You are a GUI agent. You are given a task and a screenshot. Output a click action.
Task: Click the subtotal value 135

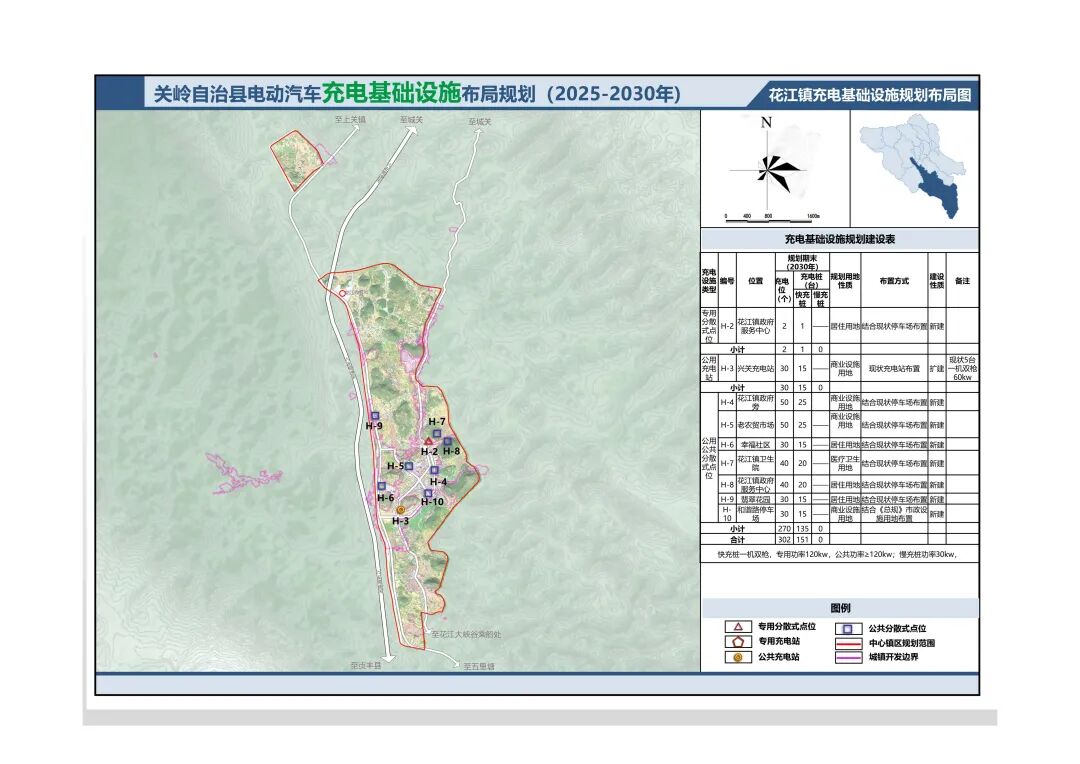[x=802, y=529]
